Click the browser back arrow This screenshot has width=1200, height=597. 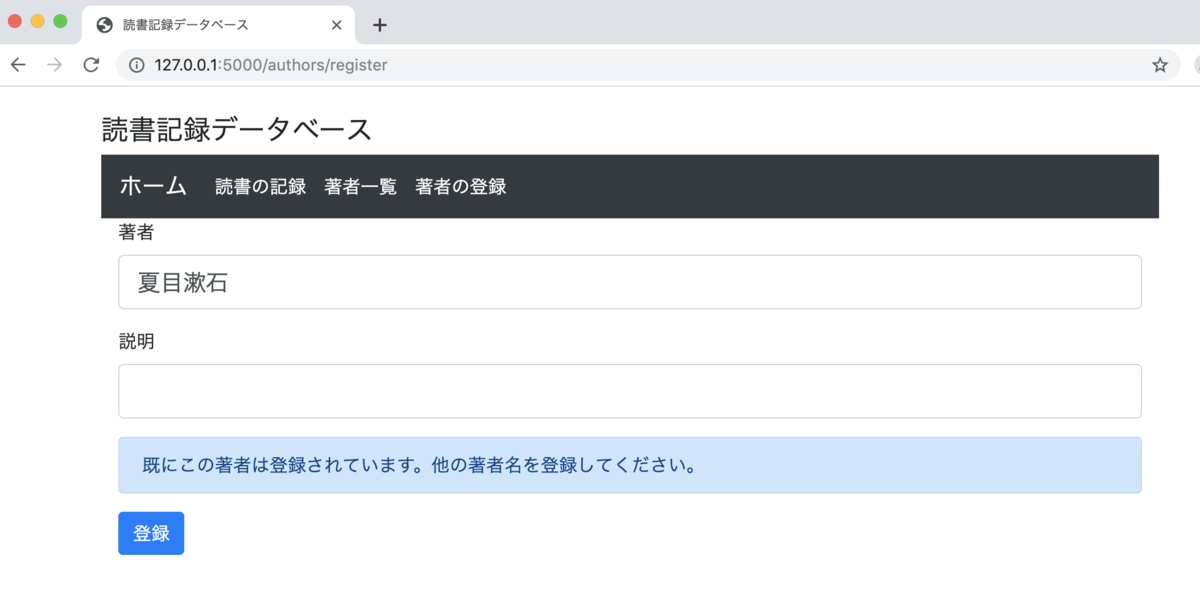(18, 65)
